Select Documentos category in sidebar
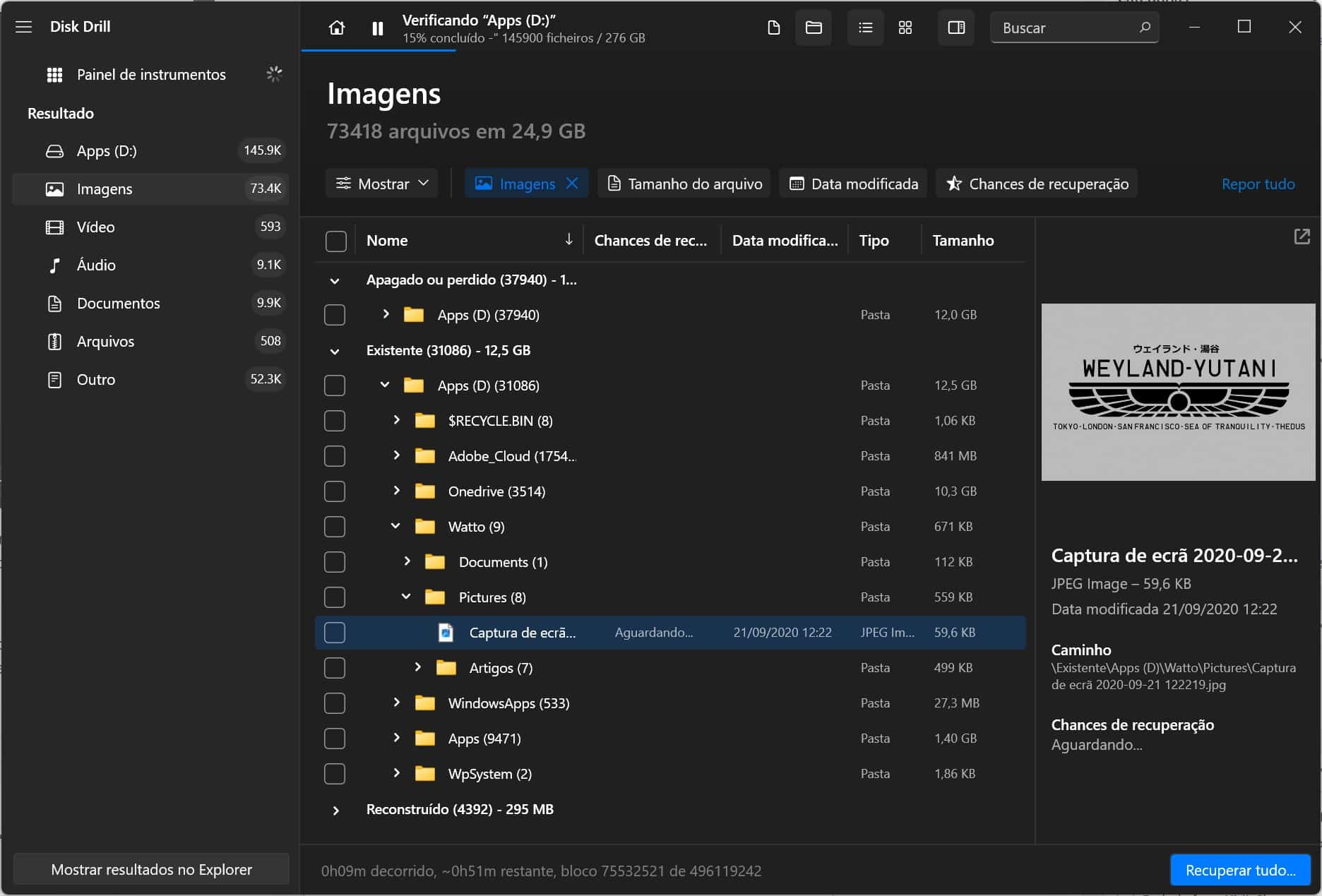This screenshot has height=896, width=1322. (x=118, y=303)
